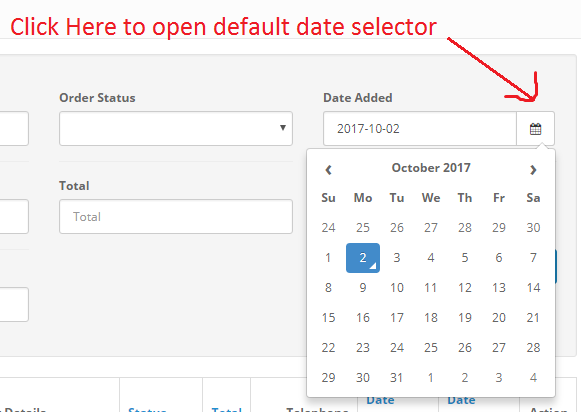Select October 17 in the calendar

tap(397, 318)
